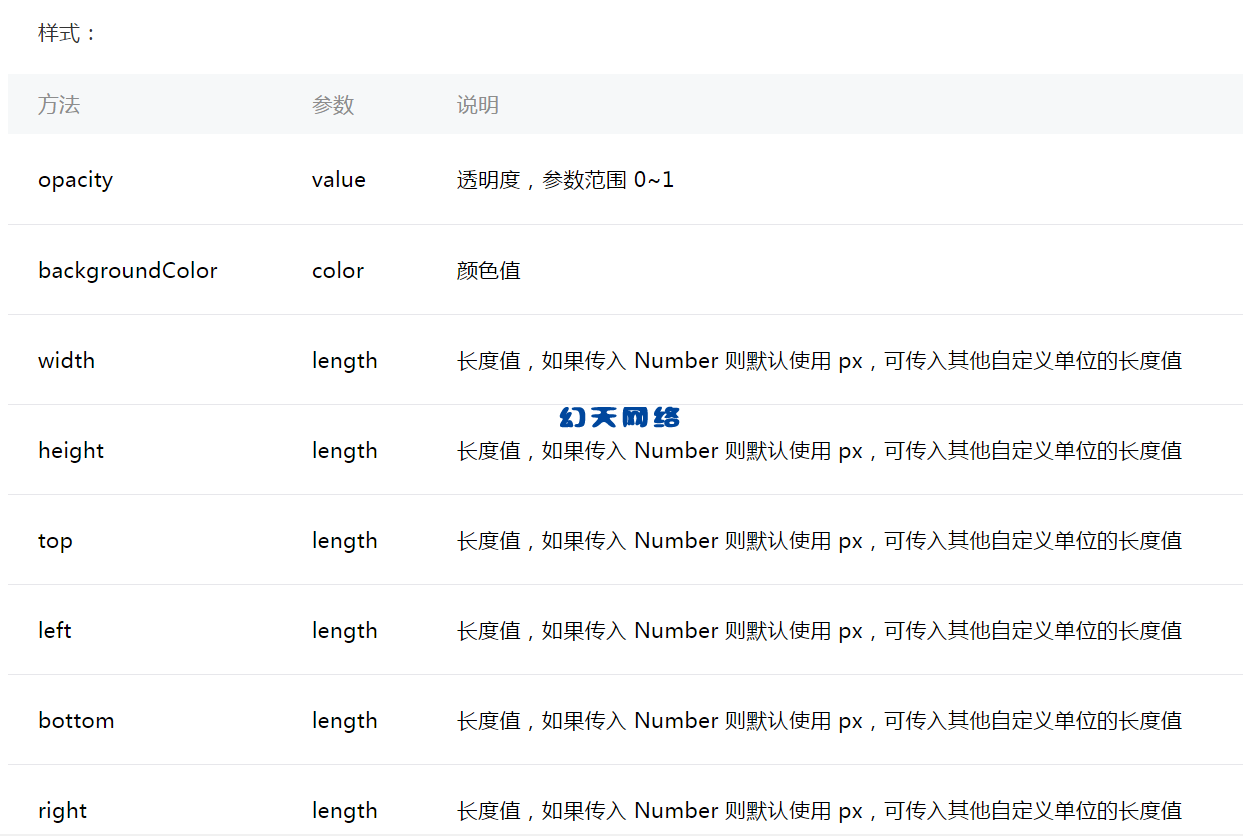
Task: Select the opacity method name
Action: (75, 180)
